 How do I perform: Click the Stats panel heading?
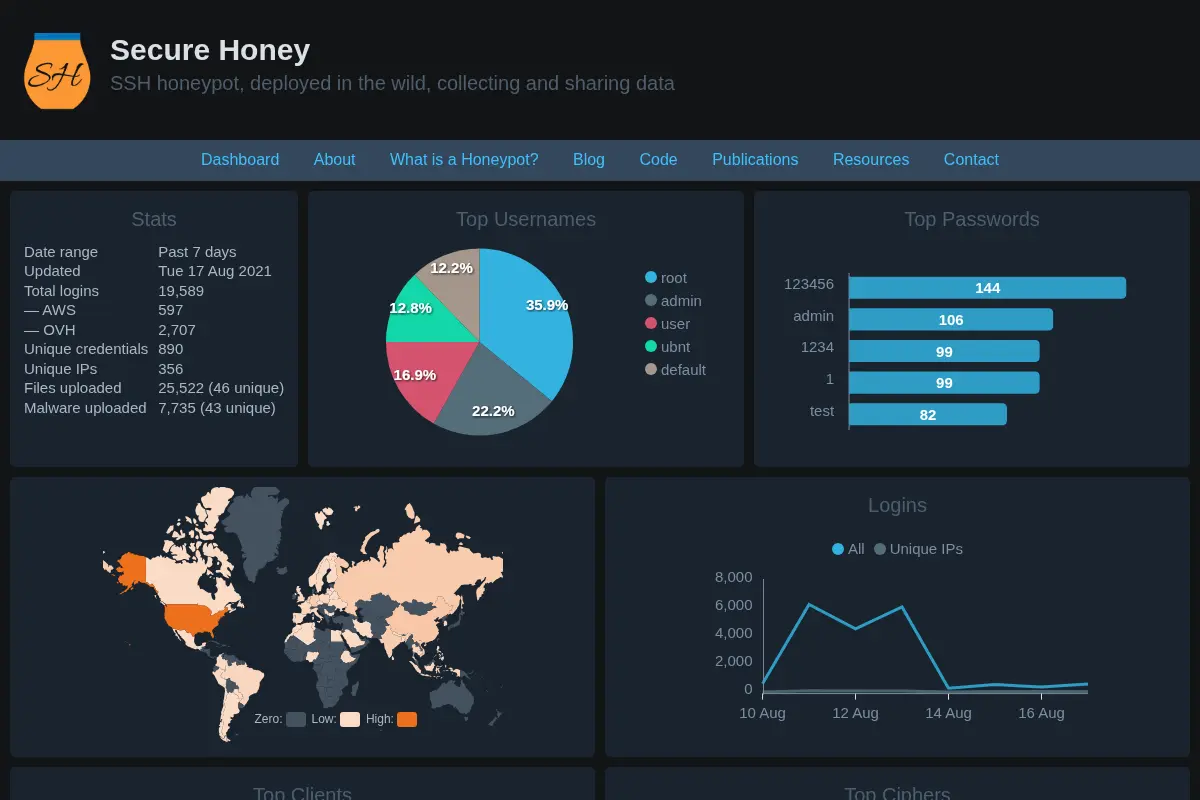[154, 220]
